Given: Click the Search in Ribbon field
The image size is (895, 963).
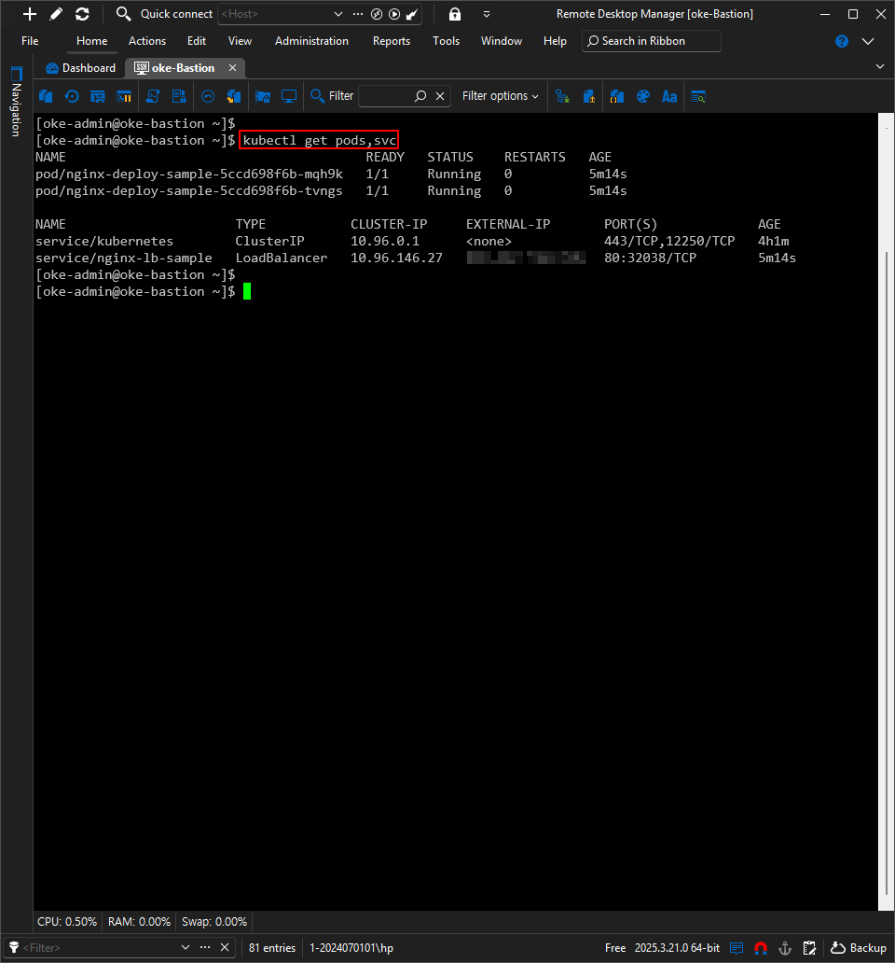Looking at the screenshot, I should tap(651, 41).
